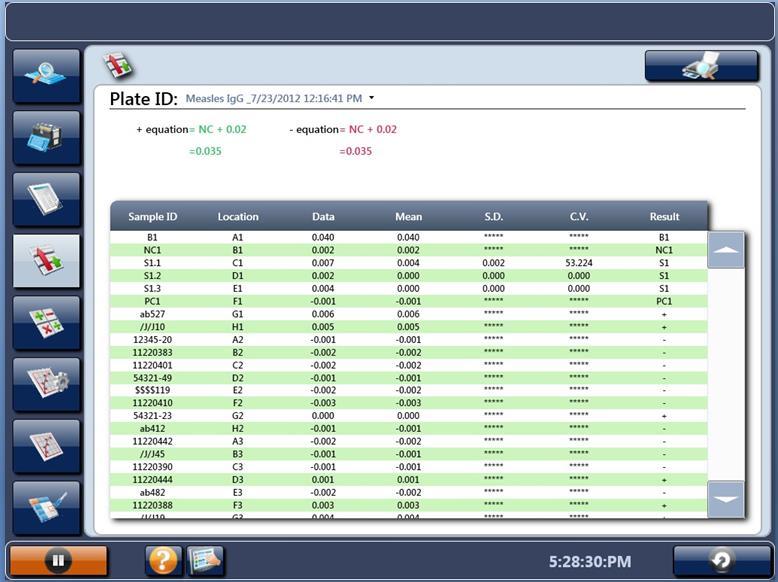Click the table scroll up arrow button
Screen dimensions: 778x582
click(x=725, y=250)
